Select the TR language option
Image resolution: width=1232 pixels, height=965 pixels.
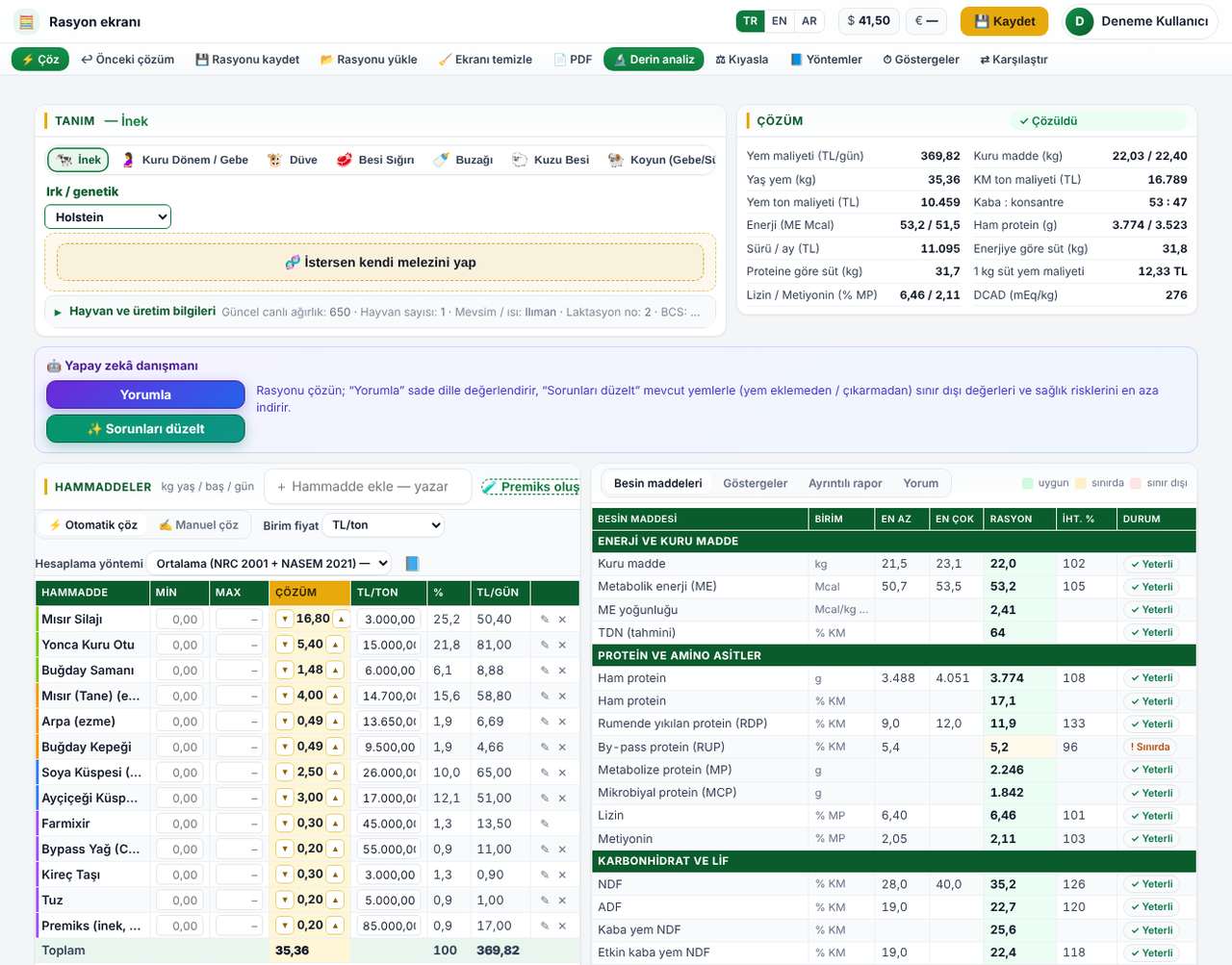point(751,21)
